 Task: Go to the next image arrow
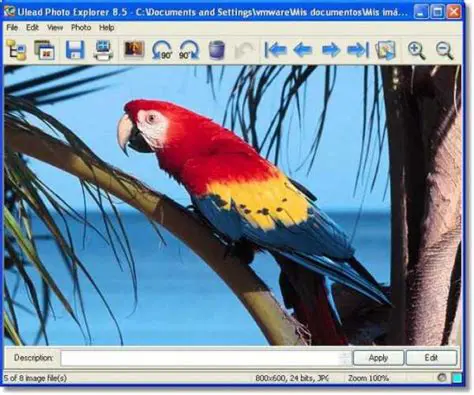(331, 50)
